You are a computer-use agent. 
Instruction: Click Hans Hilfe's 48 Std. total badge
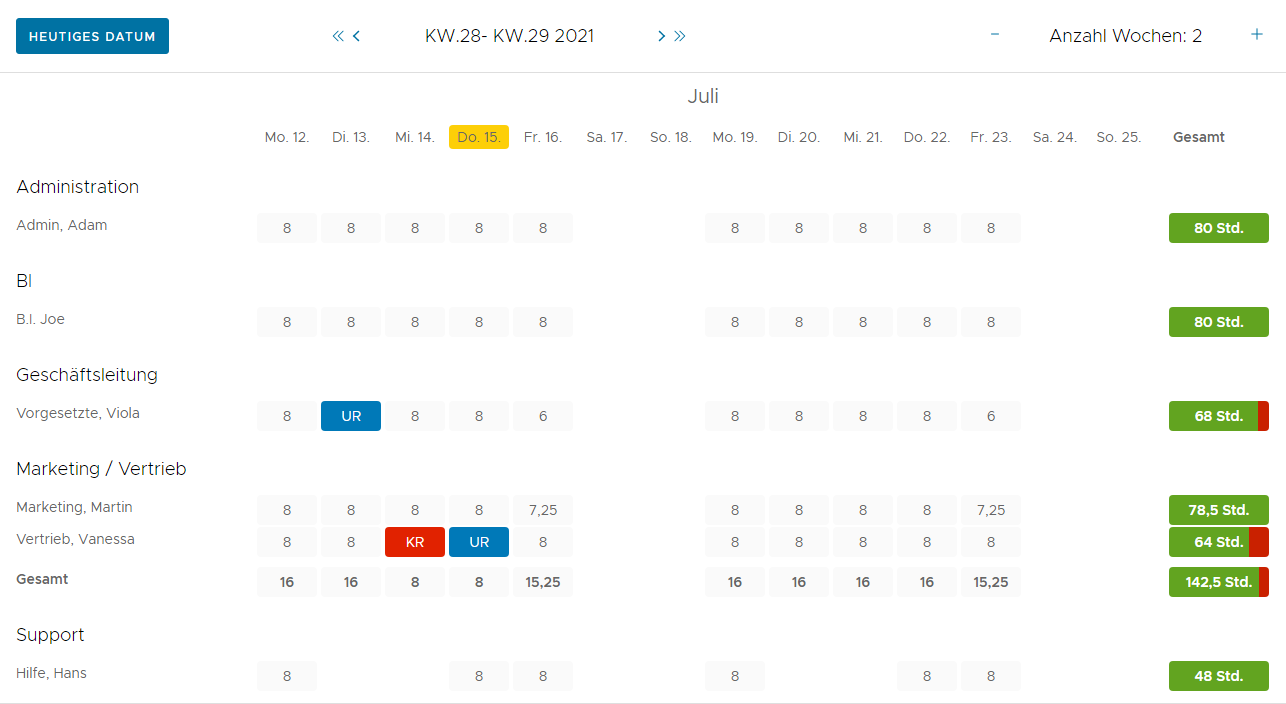pyautogui.click(x=1218, y=676)
